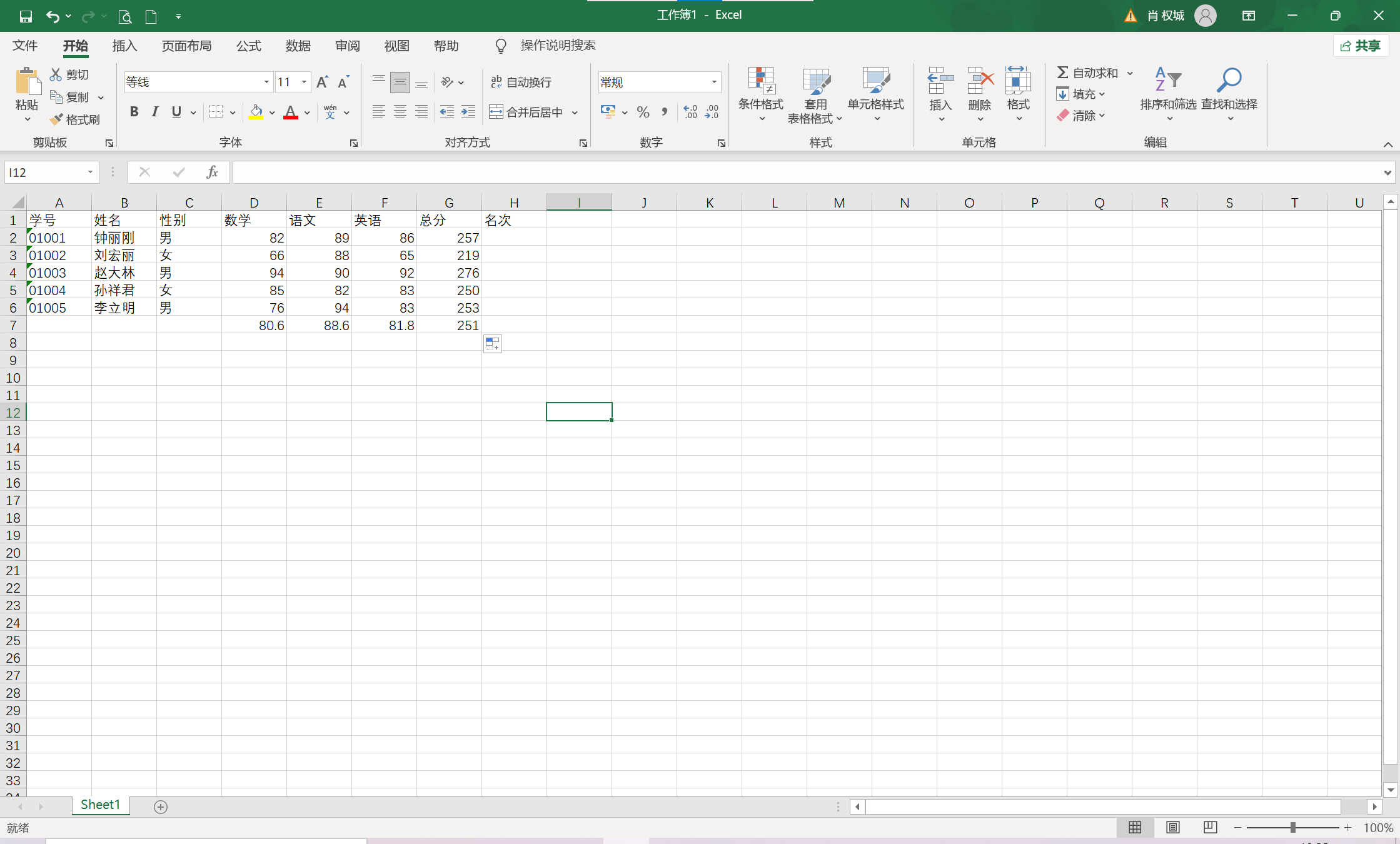The image size is (1400, 844).
Task: Expand the AutoSum dropdown arrow
Action: 1130,73
